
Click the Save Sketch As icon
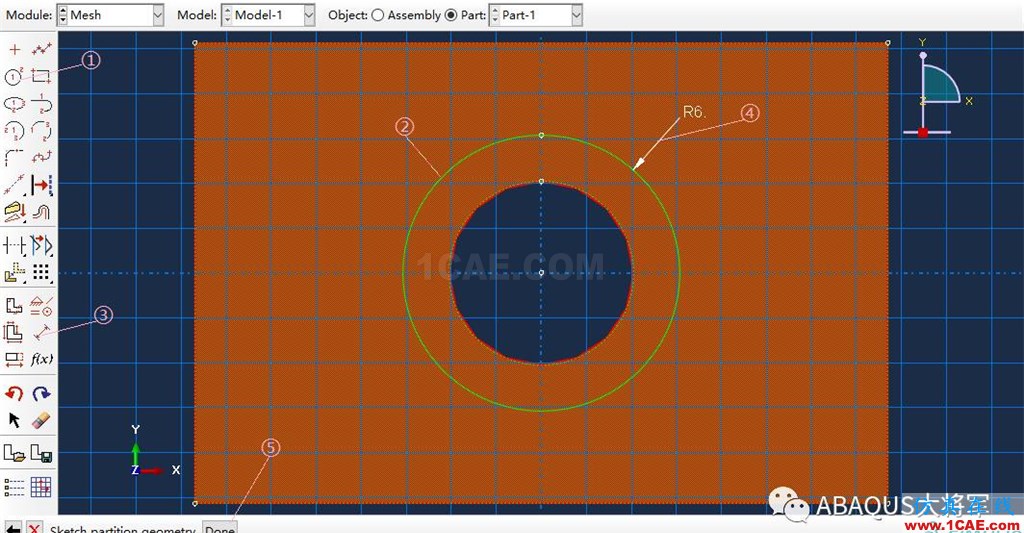click(x=41, y=453)
